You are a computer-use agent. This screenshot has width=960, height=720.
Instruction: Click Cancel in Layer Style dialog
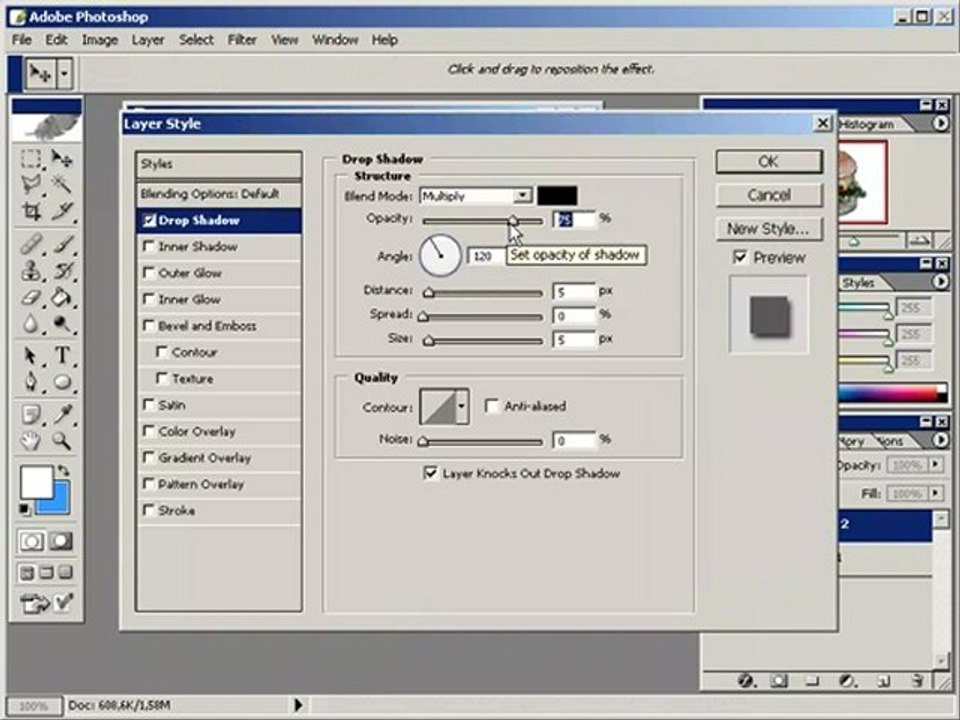[768, 195]
